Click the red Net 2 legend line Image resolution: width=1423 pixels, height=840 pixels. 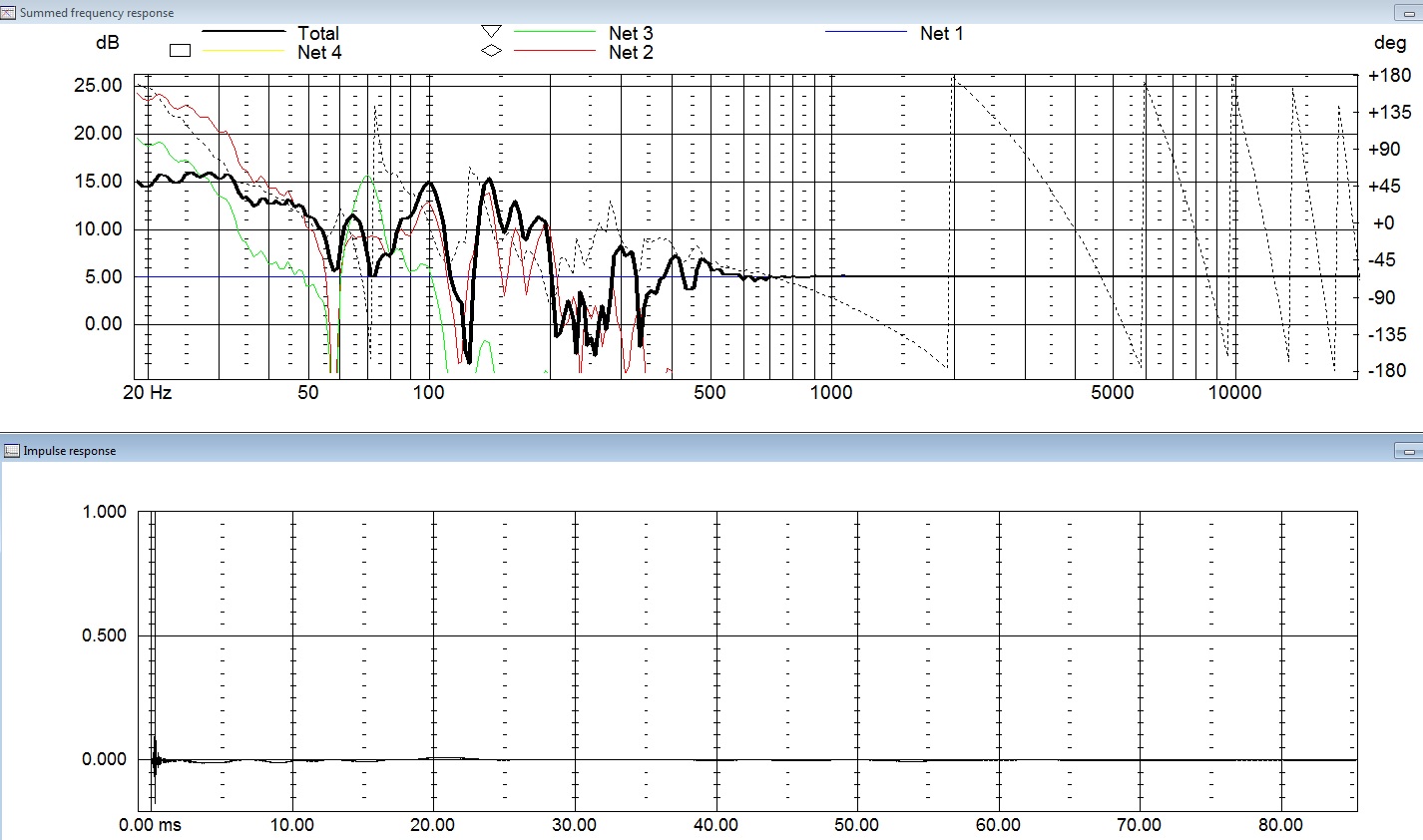pos(555,52)
